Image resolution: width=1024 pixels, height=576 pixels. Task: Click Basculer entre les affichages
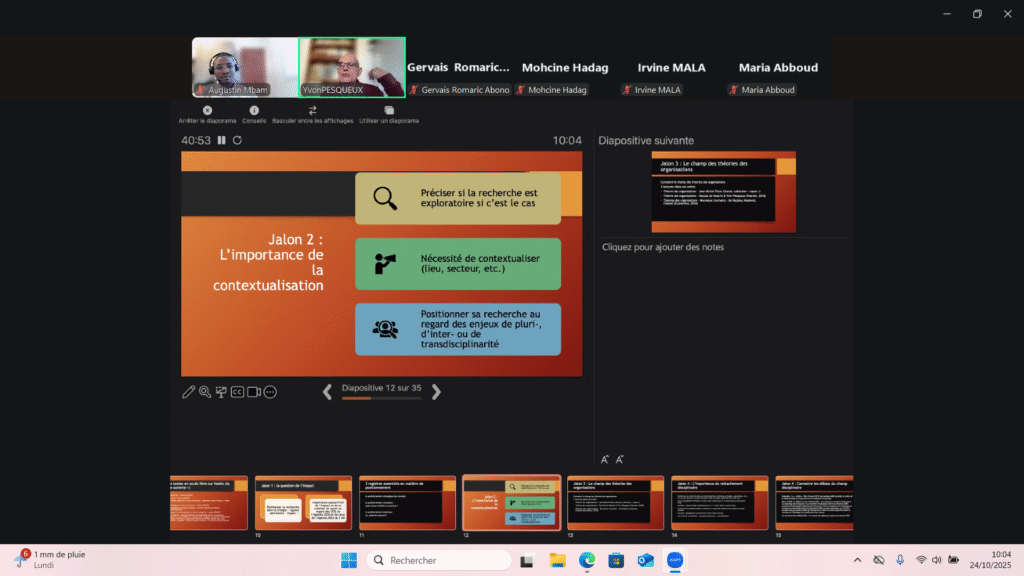(312, 110)
